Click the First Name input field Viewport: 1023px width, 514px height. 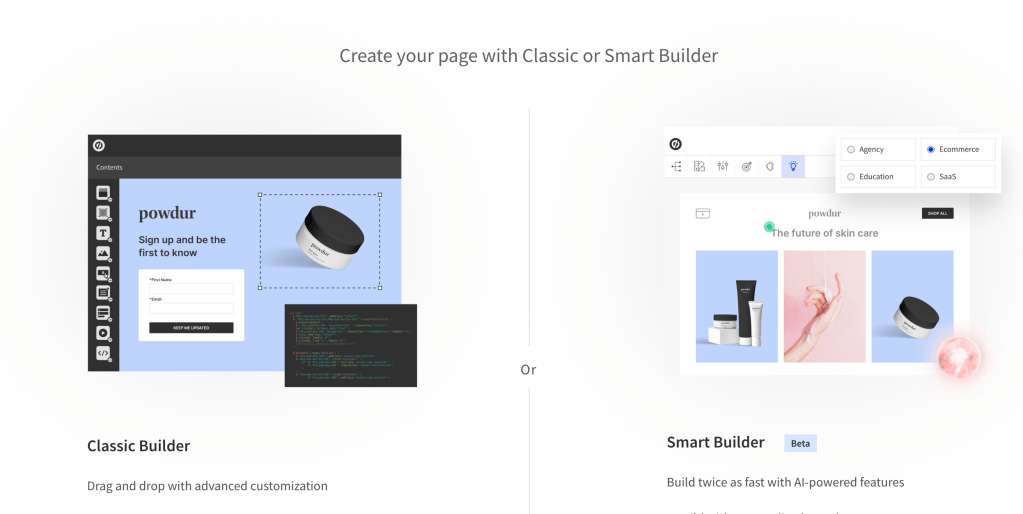[x=191, y=289]
